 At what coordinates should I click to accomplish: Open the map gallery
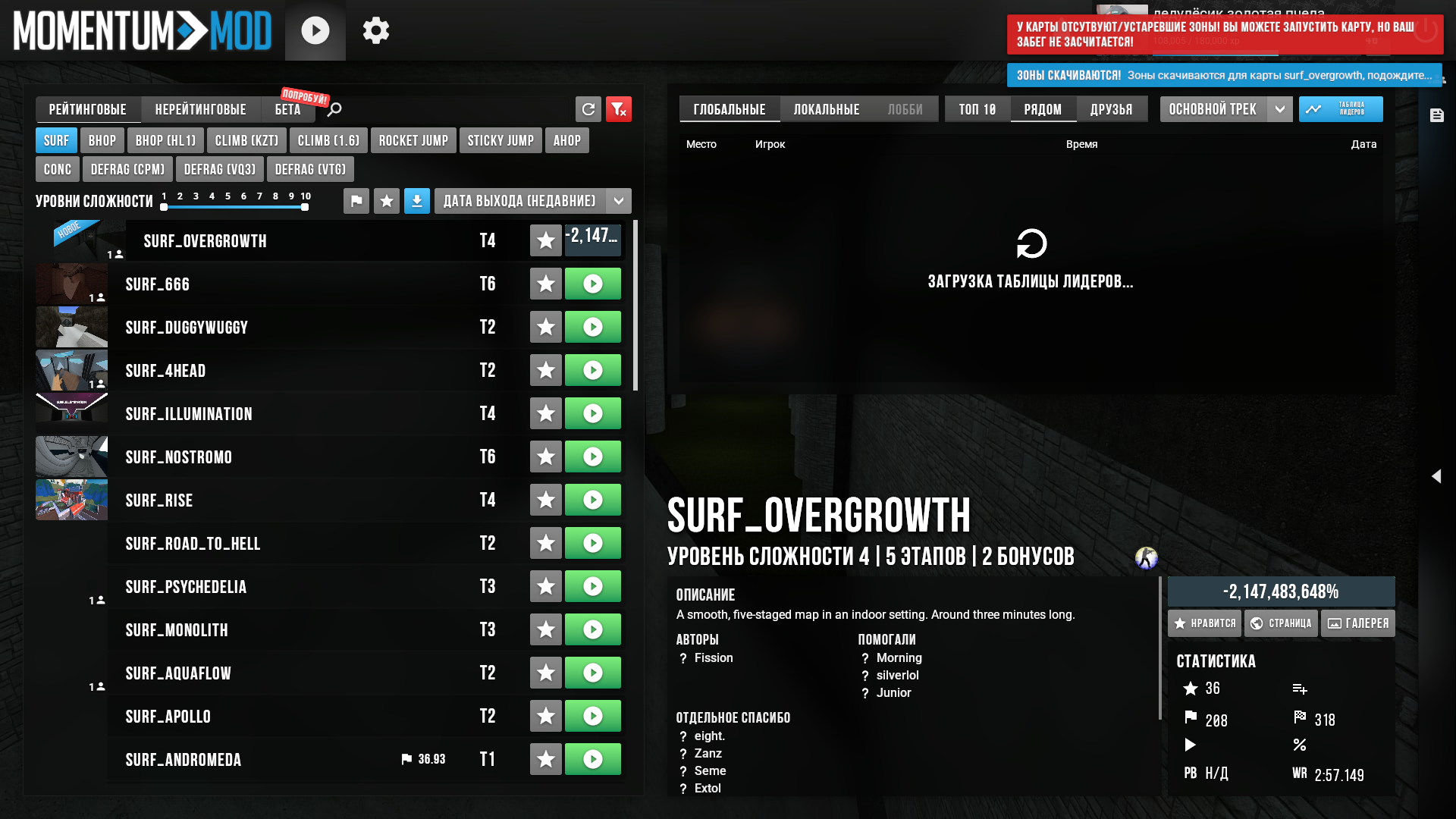tap(1358, 623)
